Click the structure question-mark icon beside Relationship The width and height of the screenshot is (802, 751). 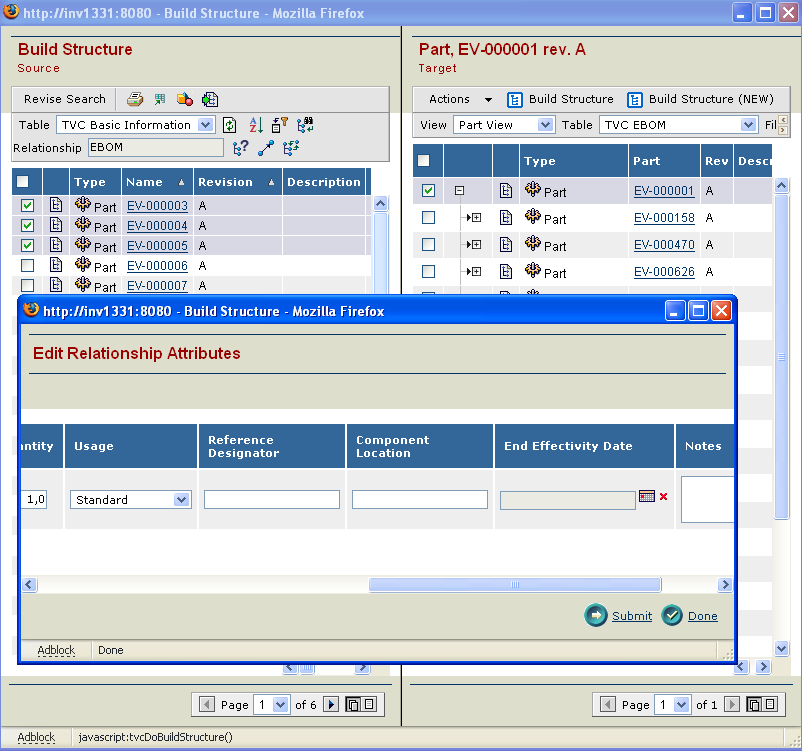pos(240,148)
